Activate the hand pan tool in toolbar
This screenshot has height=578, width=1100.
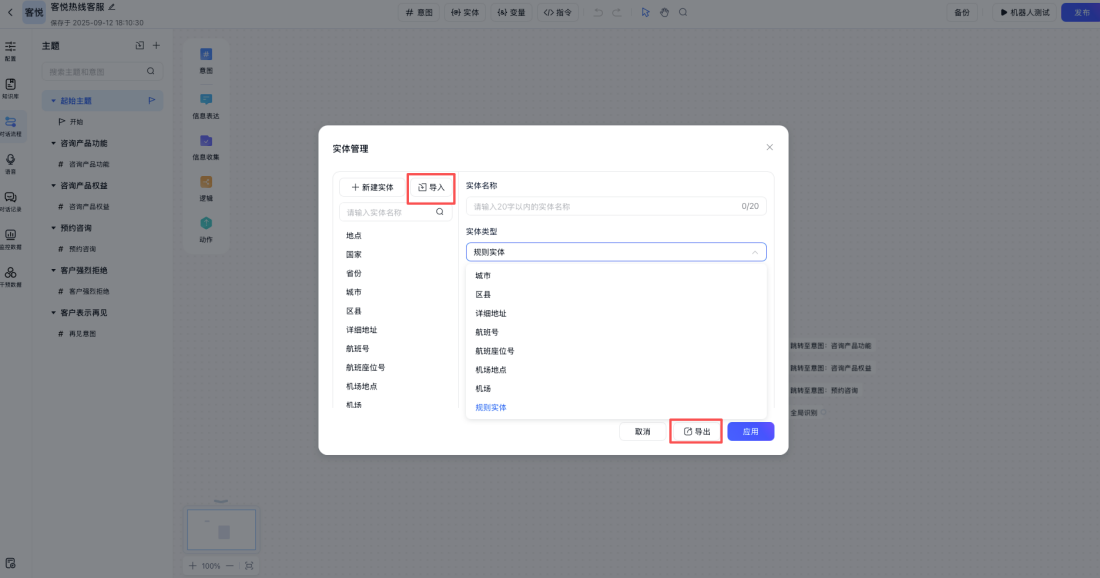[x=664, y=12]
